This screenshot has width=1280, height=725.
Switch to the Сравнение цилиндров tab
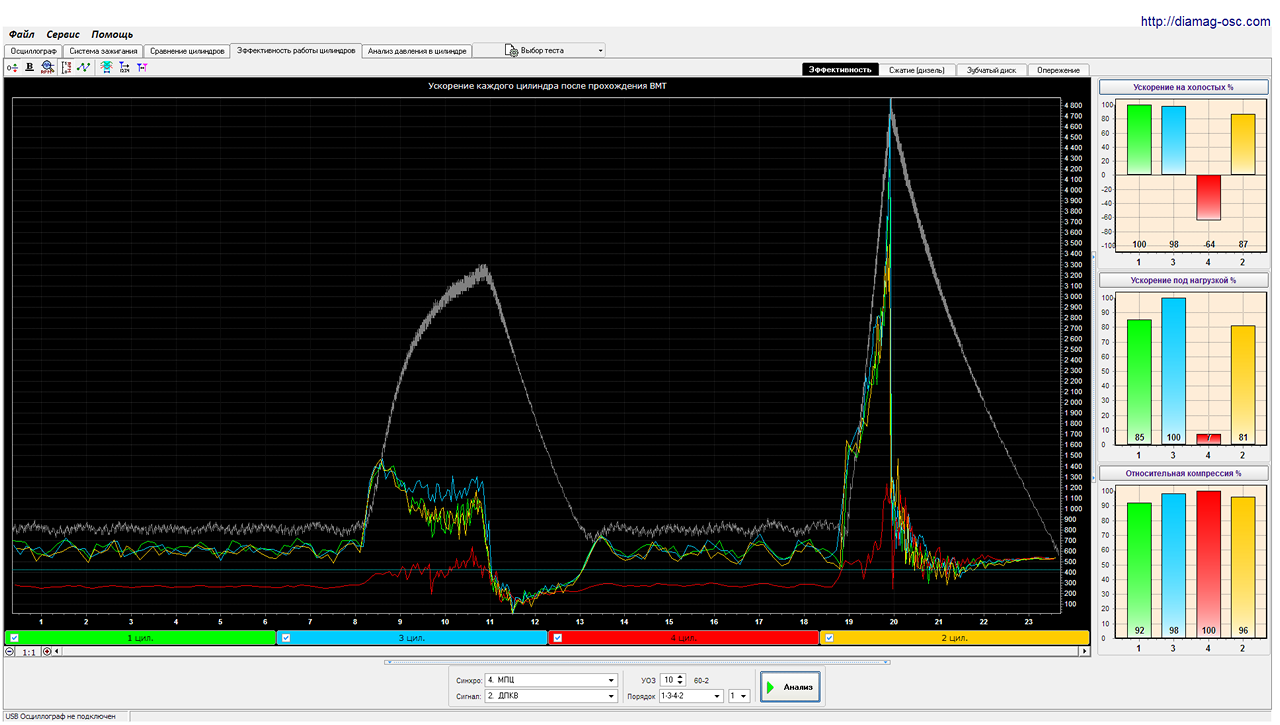coord(187,50)
